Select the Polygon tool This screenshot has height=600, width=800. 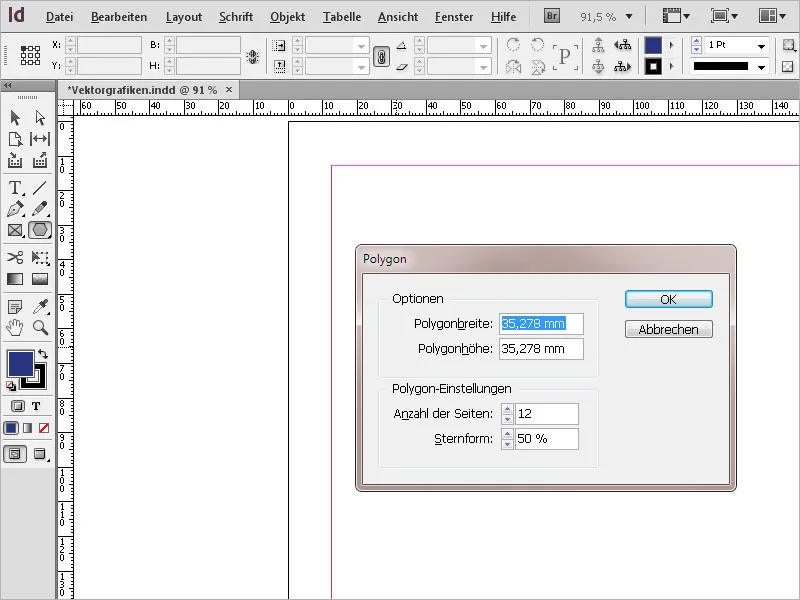point(40,230)
